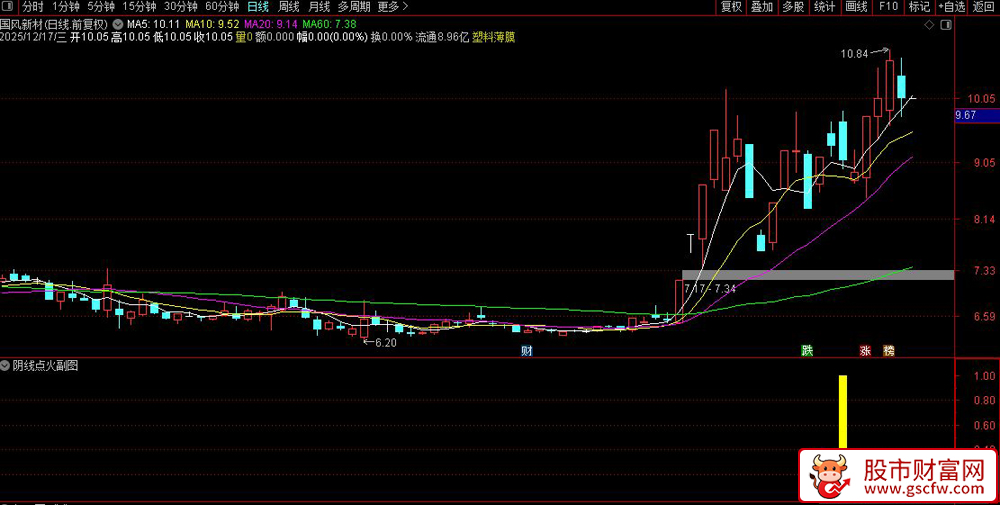1000x505 pixels.
Task: Open the F10 company info
Action: coord(888,7)
